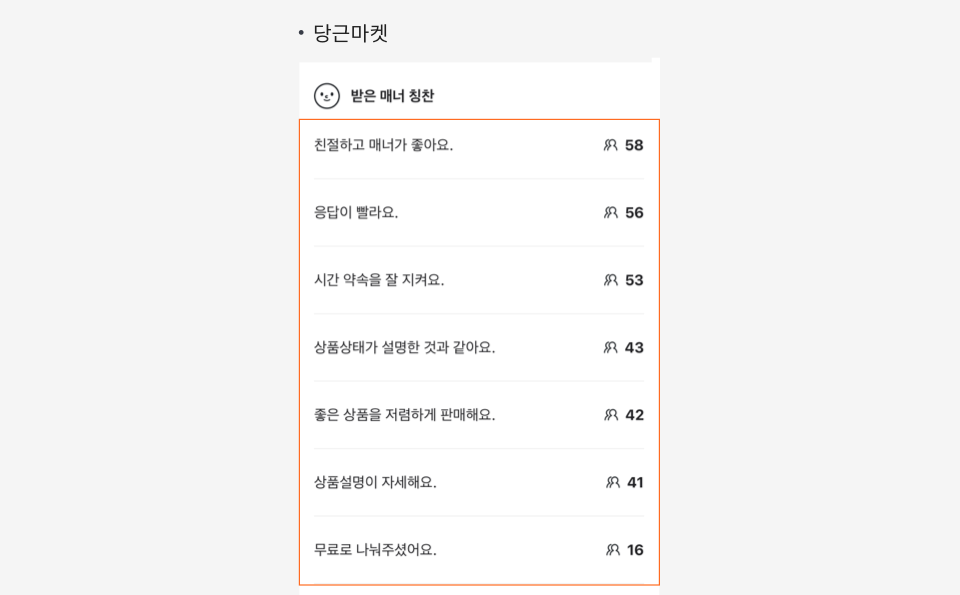Image resolution: width=960 pixels, height=595 pixels.
Task: Click the people icon next to count 42
Action: [610, 414]
